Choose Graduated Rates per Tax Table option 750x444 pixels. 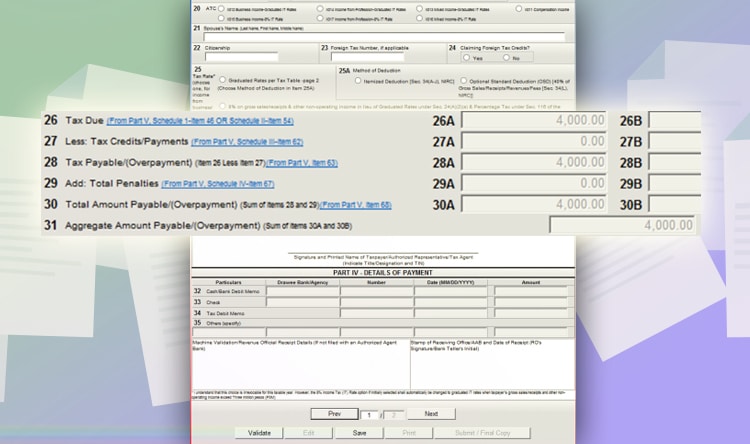(221, 81)
